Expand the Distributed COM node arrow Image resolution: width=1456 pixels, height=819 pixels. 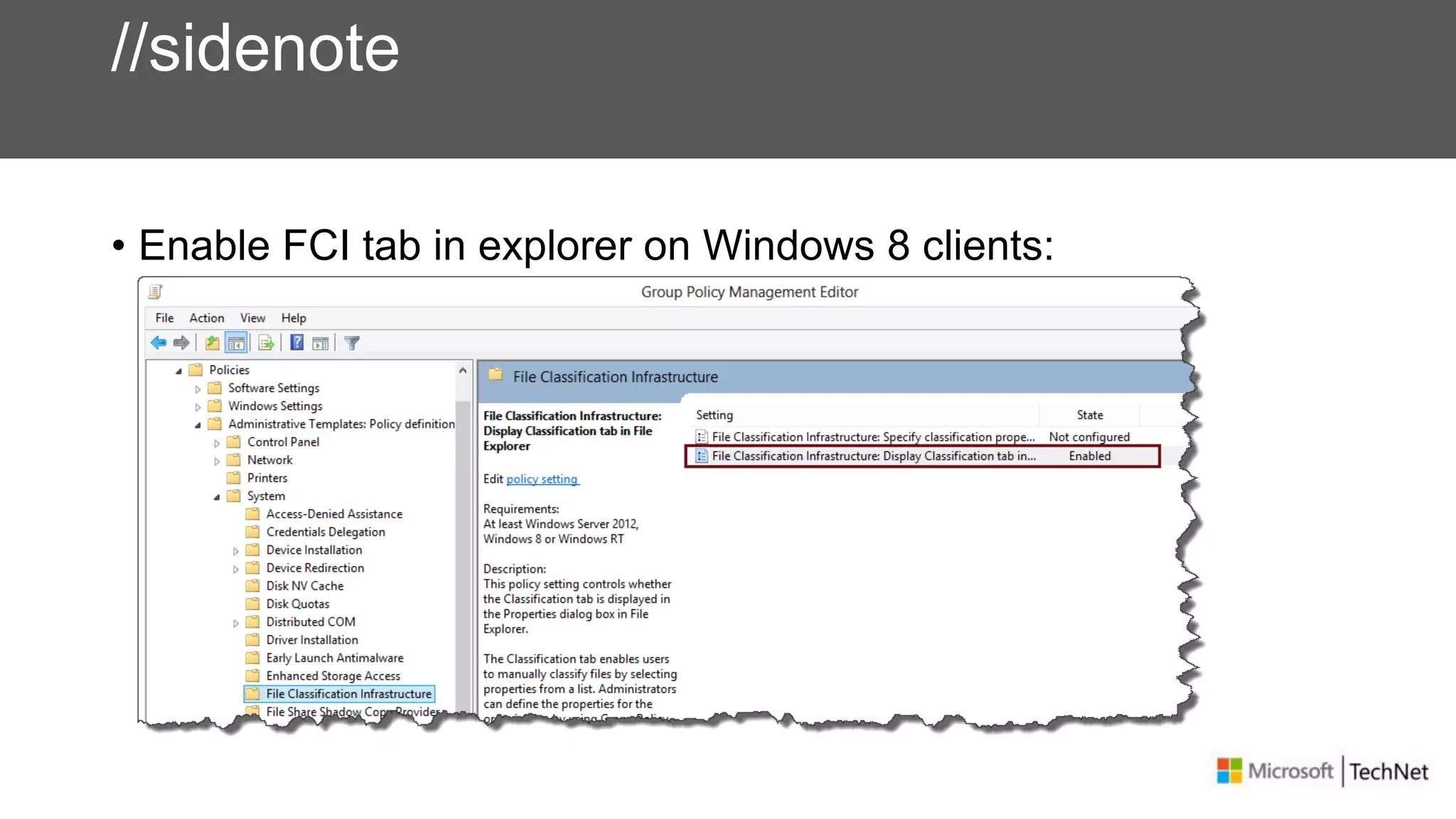[236, 623]
